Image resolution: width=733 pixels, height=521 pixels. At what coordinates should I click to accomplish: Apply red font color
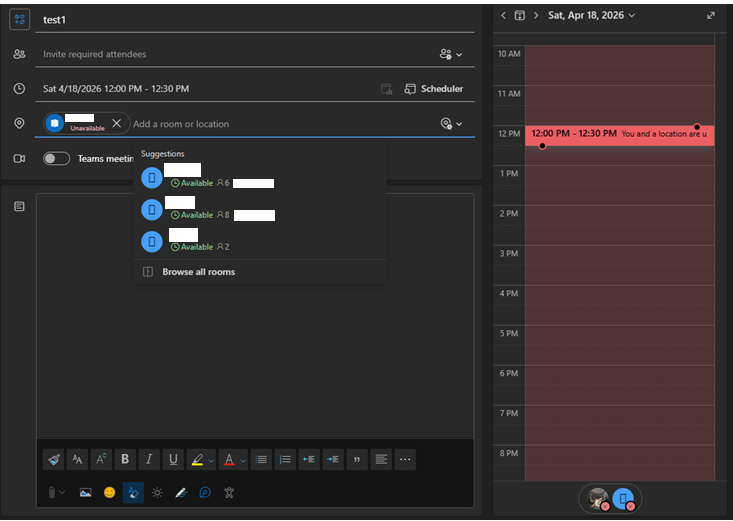click(x=229, y=460)
